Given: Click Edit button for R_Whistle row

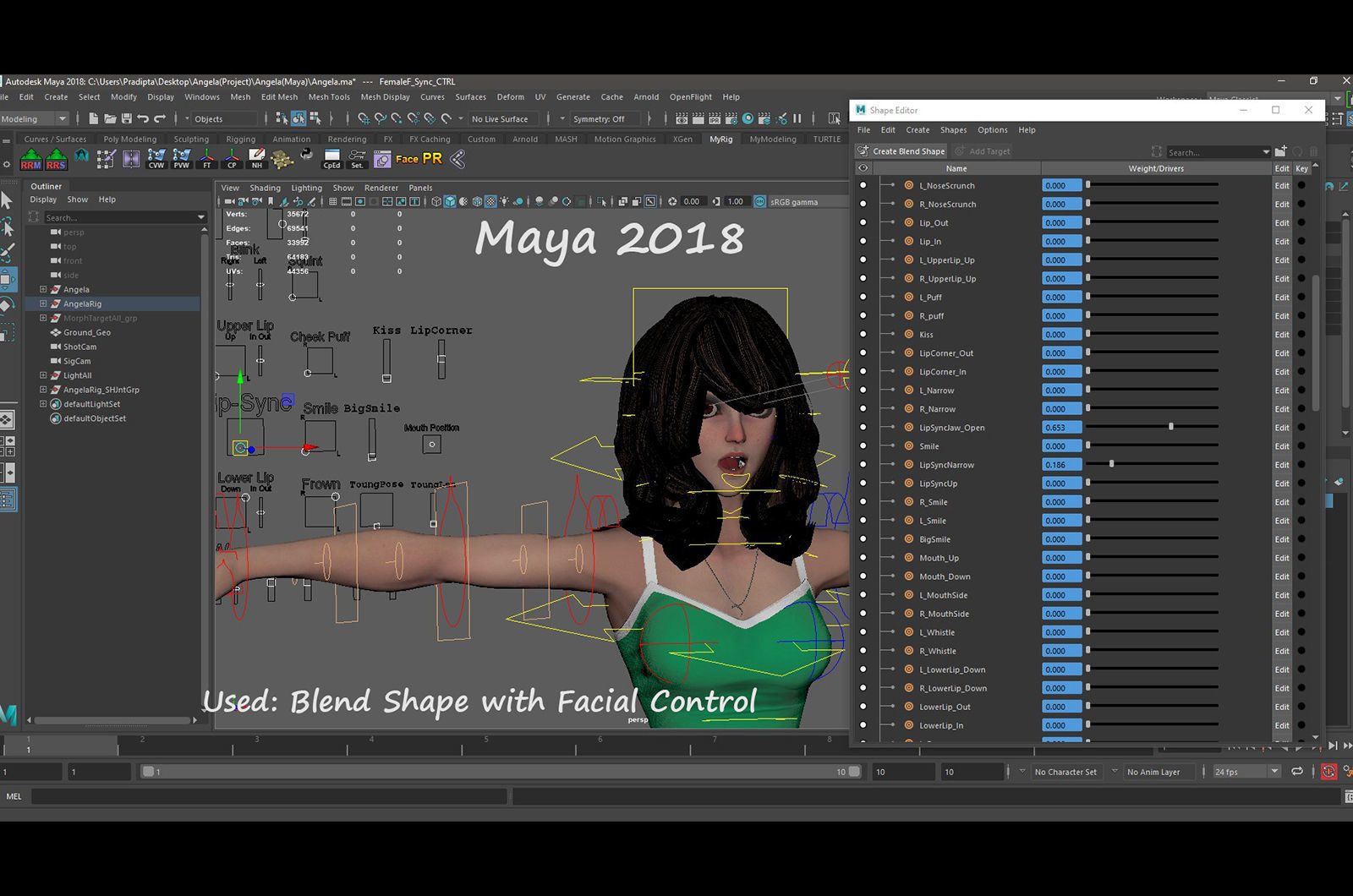Looking at the screenshot, I should click(1282, 651).
